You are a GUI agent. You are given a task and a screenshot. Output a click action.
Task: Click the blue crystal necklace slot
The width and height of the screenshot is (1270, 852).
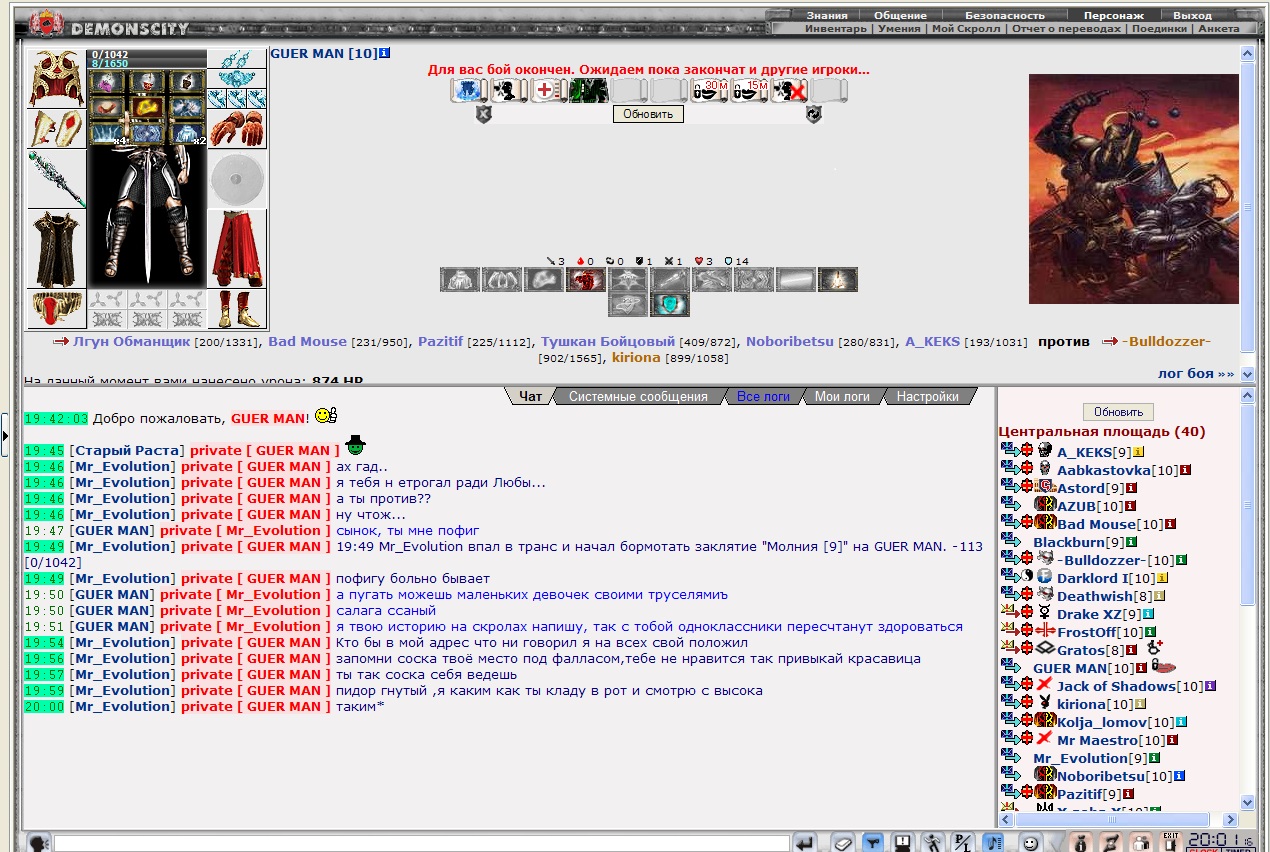click(x=237, y=80)
